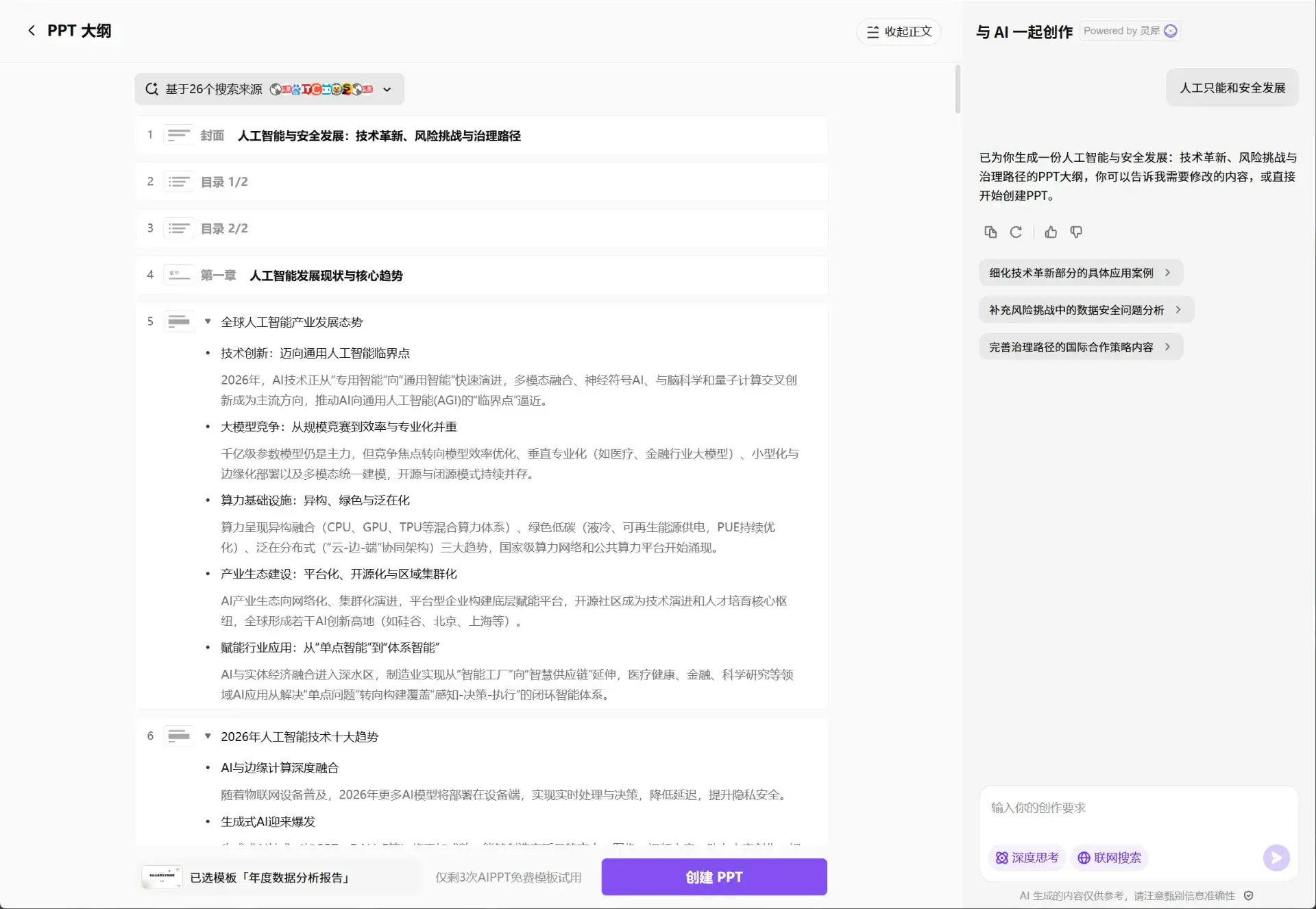Collapse the 2026年人工智能技术十大趋势 section

coord(208,736)
